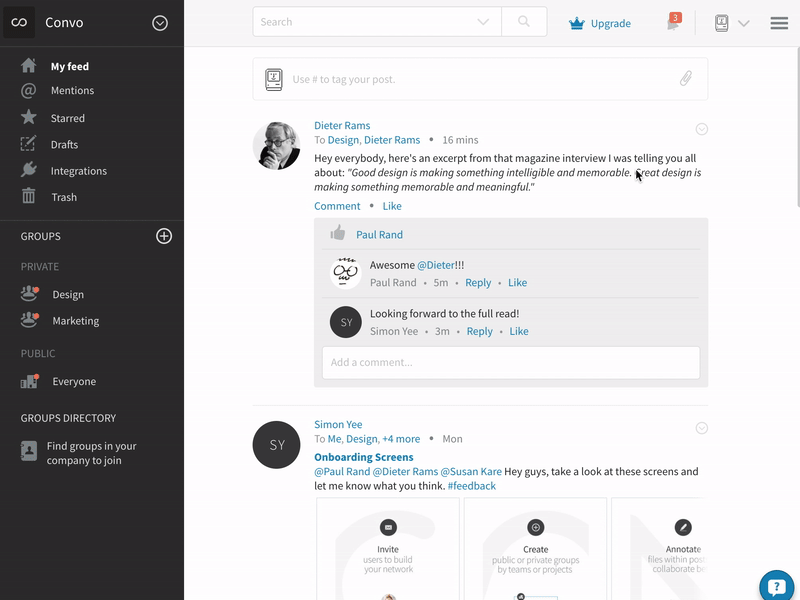This screenshot has height=600, width=800.
Task: Select Drafts in sidebar
Action: click(x=64, y=144)
